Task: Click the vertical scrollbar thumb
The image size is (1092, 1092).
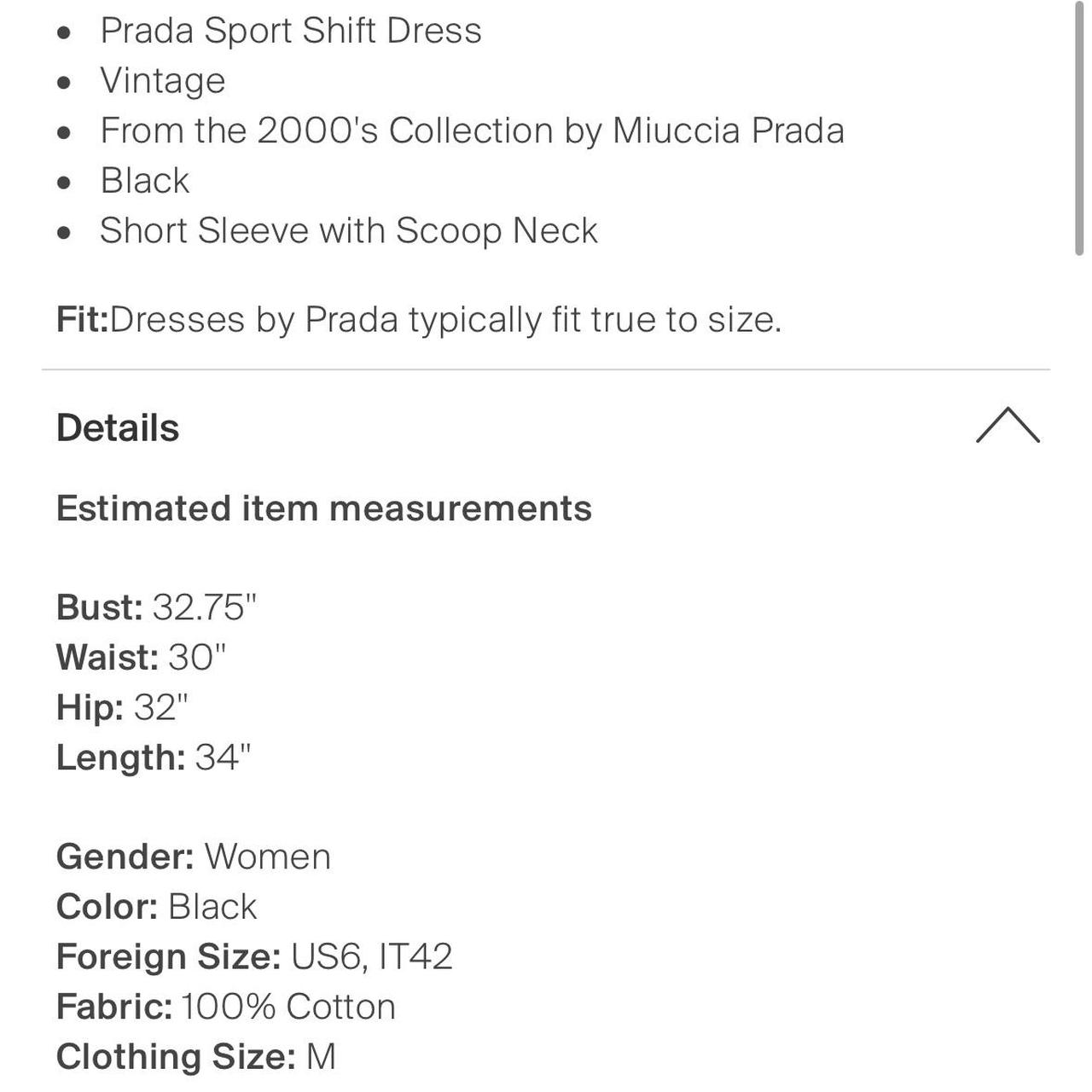Action: [1080, 128]
